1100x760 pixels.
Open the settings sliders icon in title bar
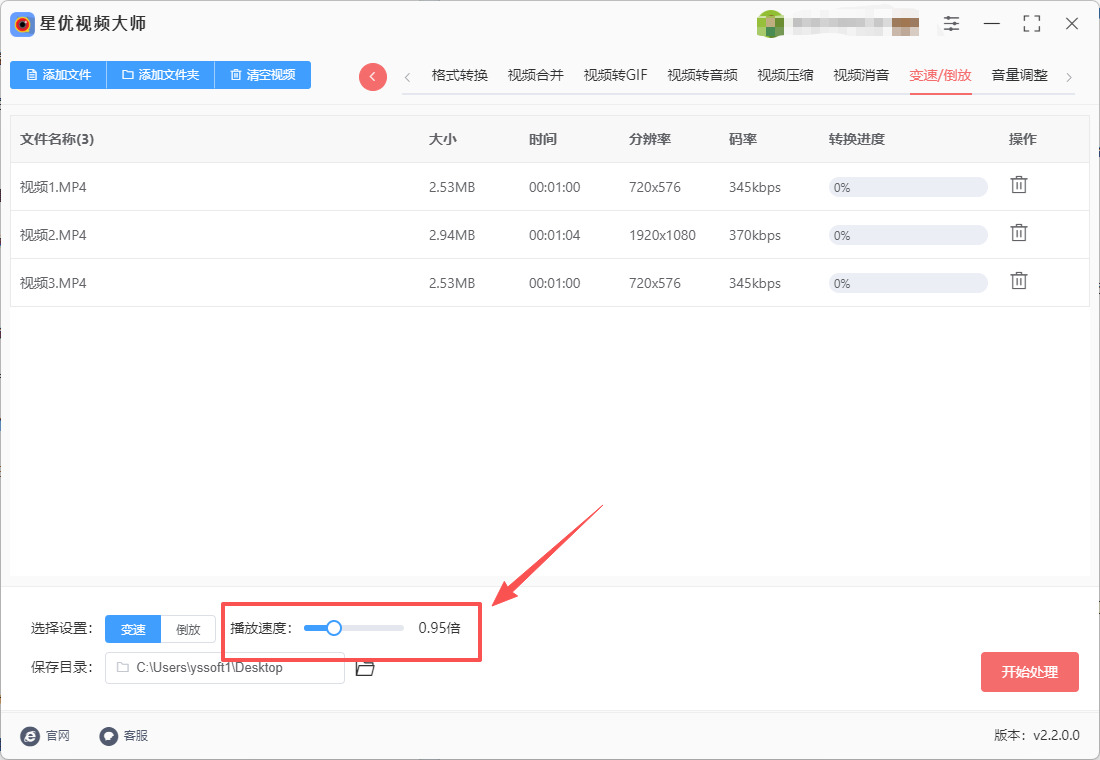[951, 24]
